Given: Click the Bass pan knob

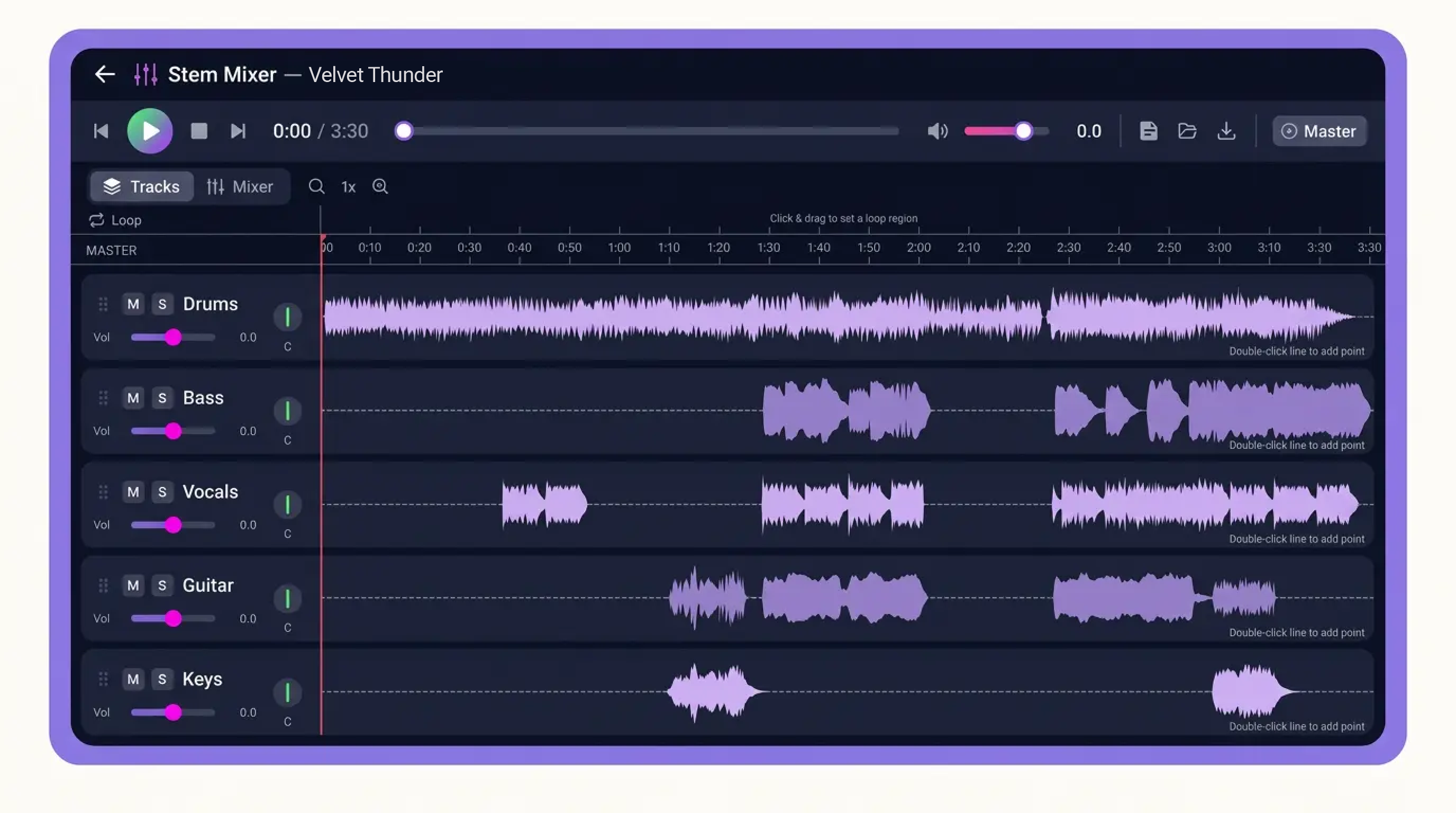Looking at the screenshot, I should (x=288, y=411).
